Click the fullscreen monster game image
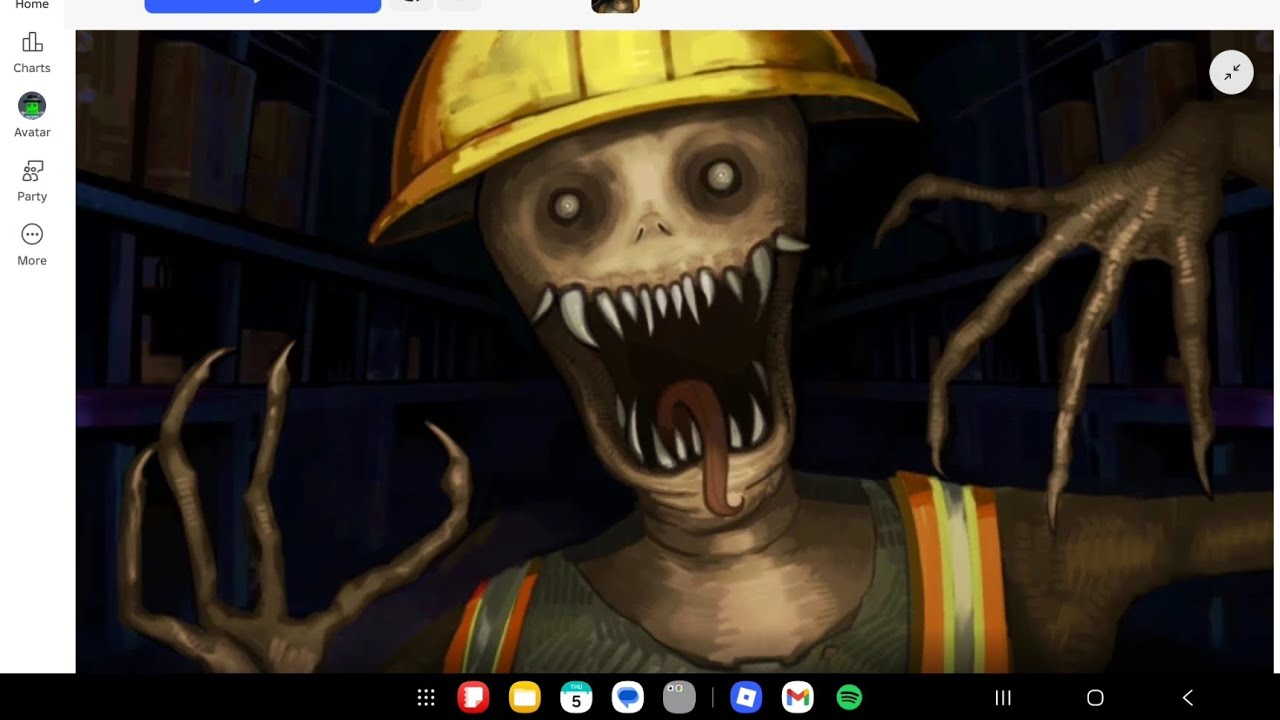This screenshot has height=720, width=1280. pyautogui.click(x=676, y=351)
